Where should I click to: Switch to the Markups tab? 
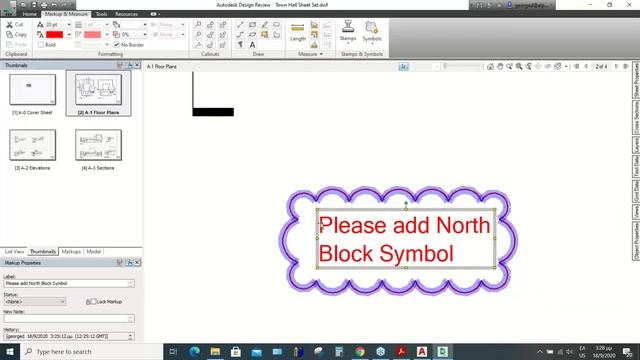pos(71,251)
